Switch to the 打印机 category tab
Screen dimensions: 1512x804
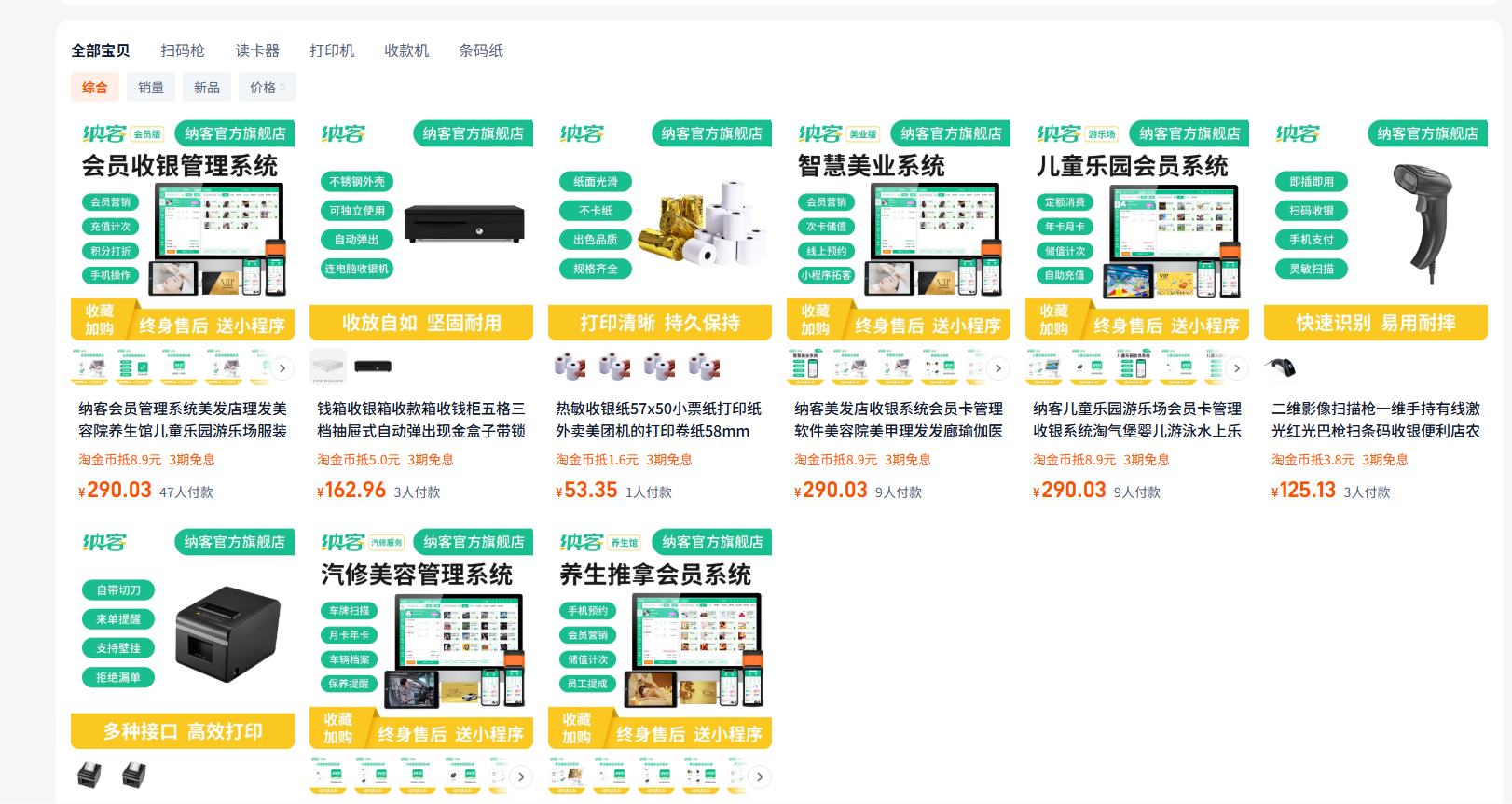click(x=332, y=50)
